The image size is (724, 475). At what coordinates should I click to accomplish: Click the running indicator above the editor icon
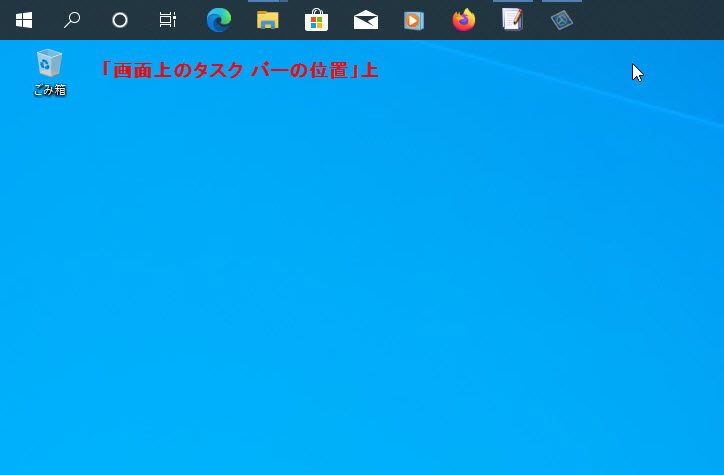click(x=512, y=2)
